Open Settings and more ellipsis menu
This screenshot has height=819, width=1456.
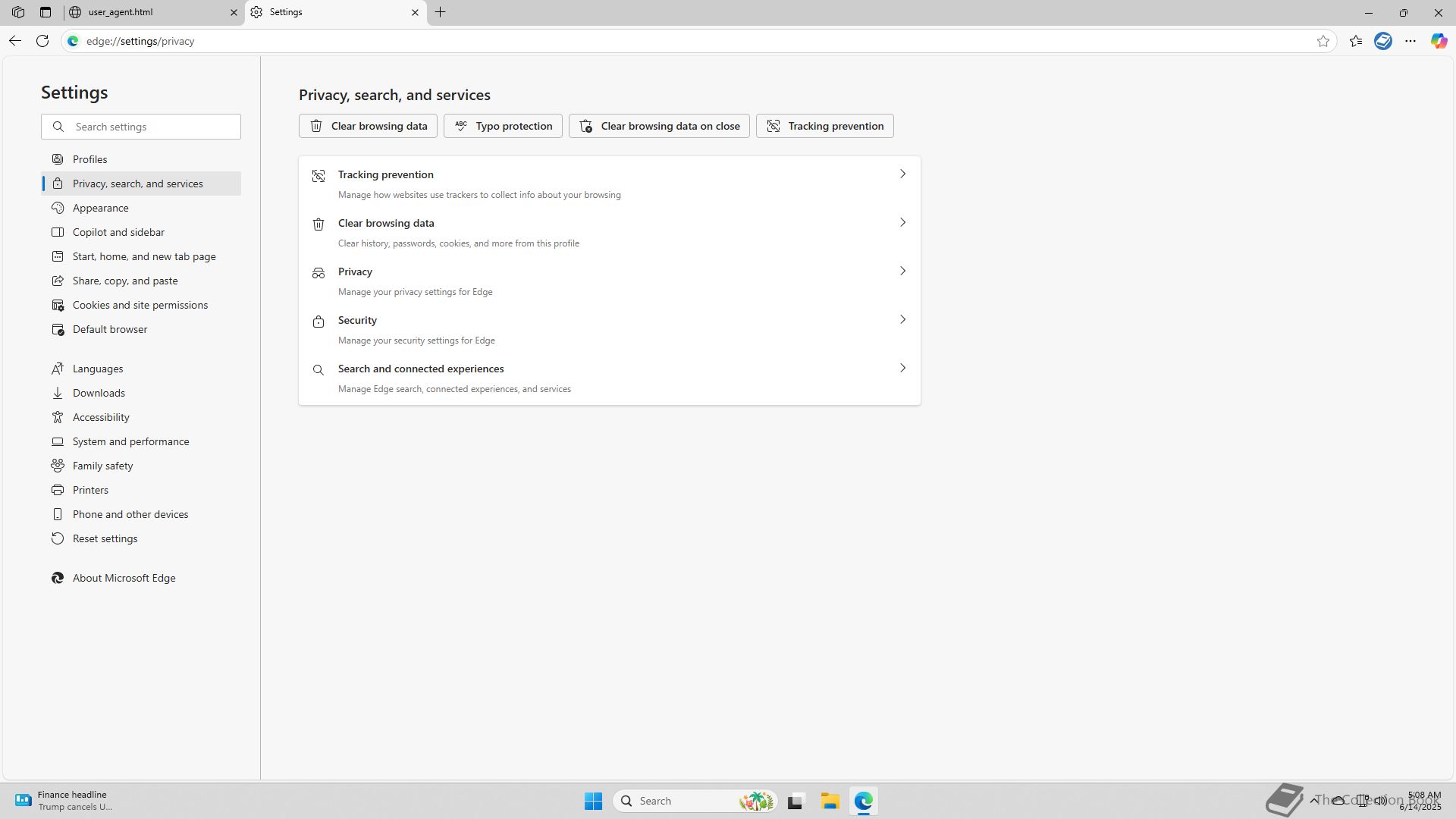point(1410,41)
